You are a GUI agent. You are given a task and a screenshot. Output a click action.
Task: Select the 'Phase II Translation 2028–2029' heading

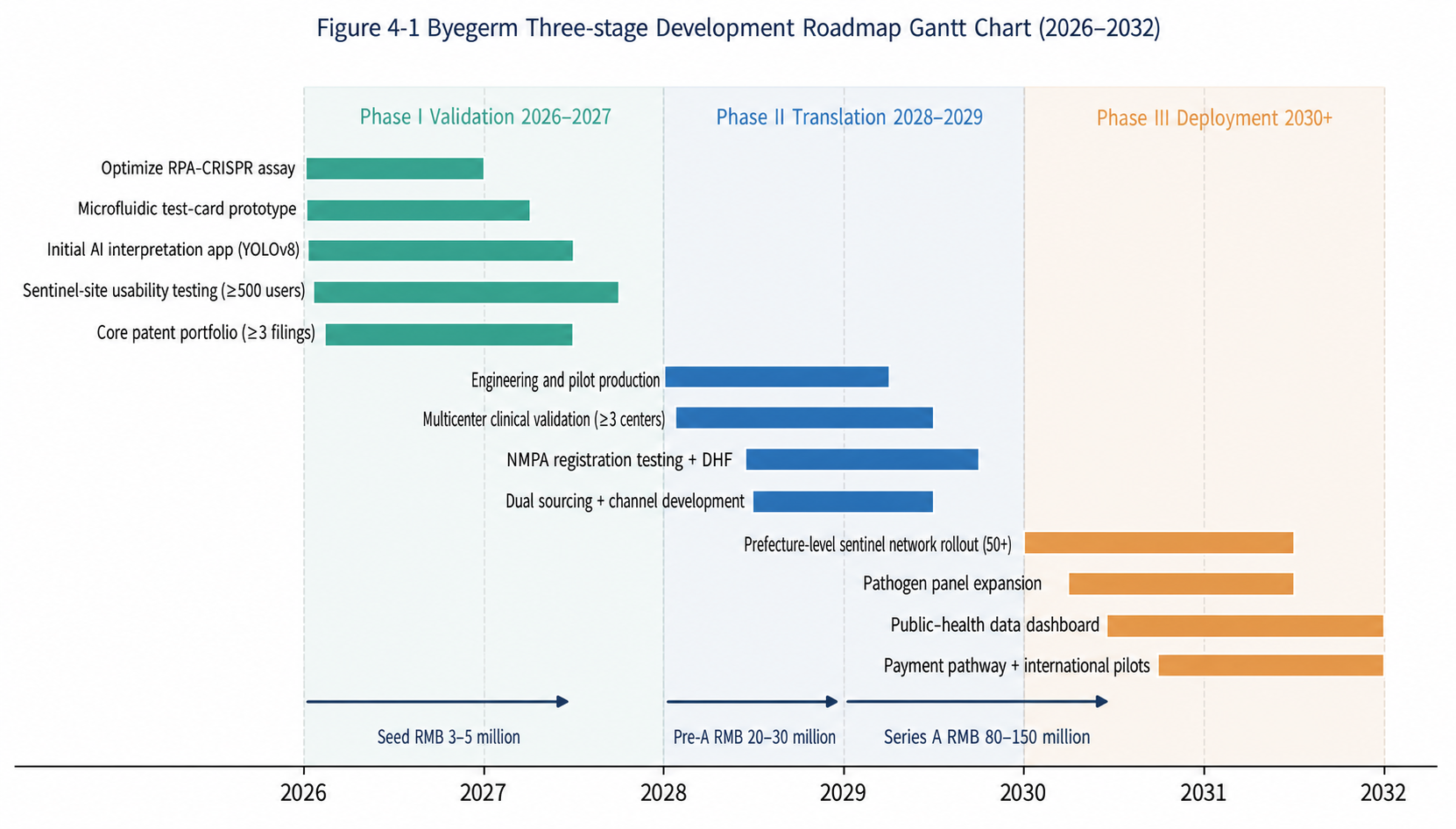coord(849,117)
